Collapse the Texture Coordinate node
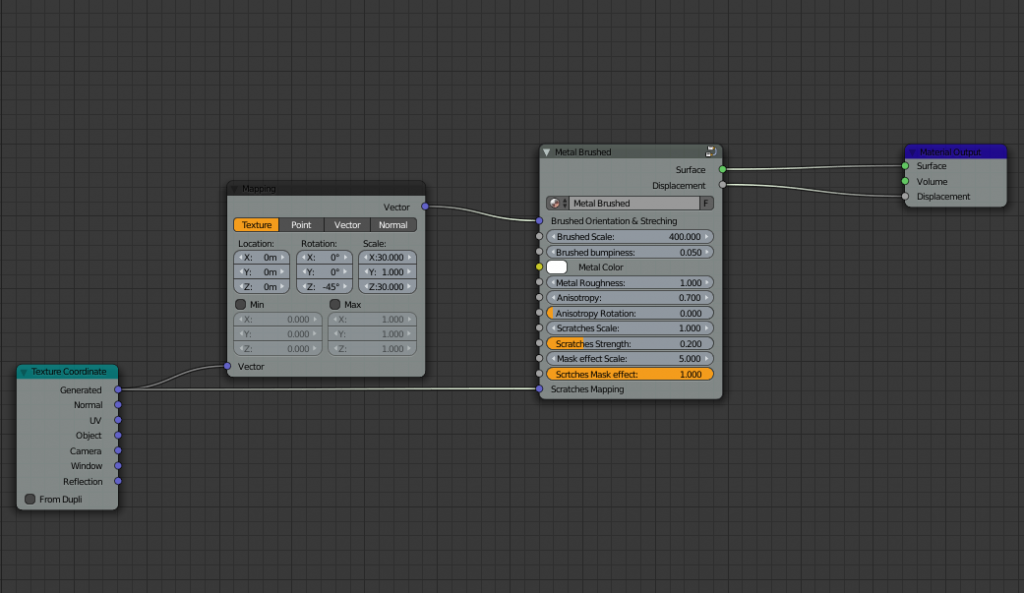The image size is (1024, 593). coord(24,372)
